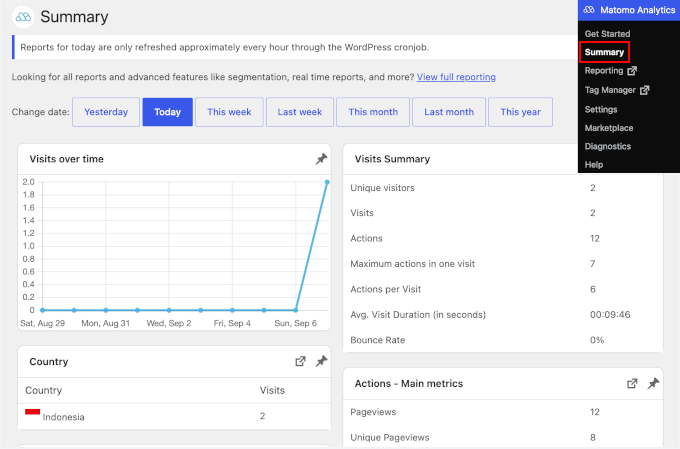This screenshot has height=449, width=680.
Task: Click the Visits Summary widget title
Action: [392, 159]
